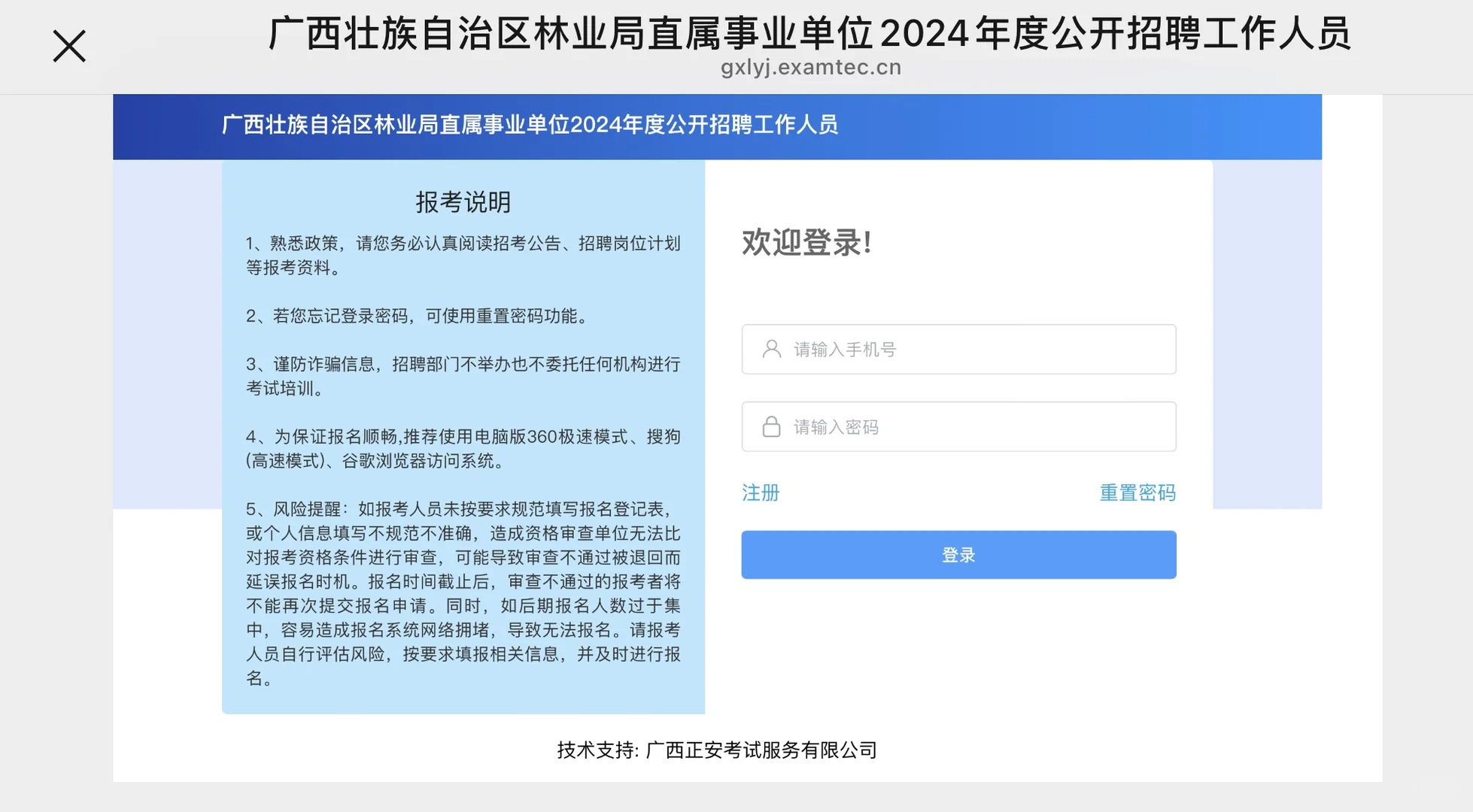This screenshot has height=812, width=1473.
Task: Click the phone number input field
Action: click(958, 348)
